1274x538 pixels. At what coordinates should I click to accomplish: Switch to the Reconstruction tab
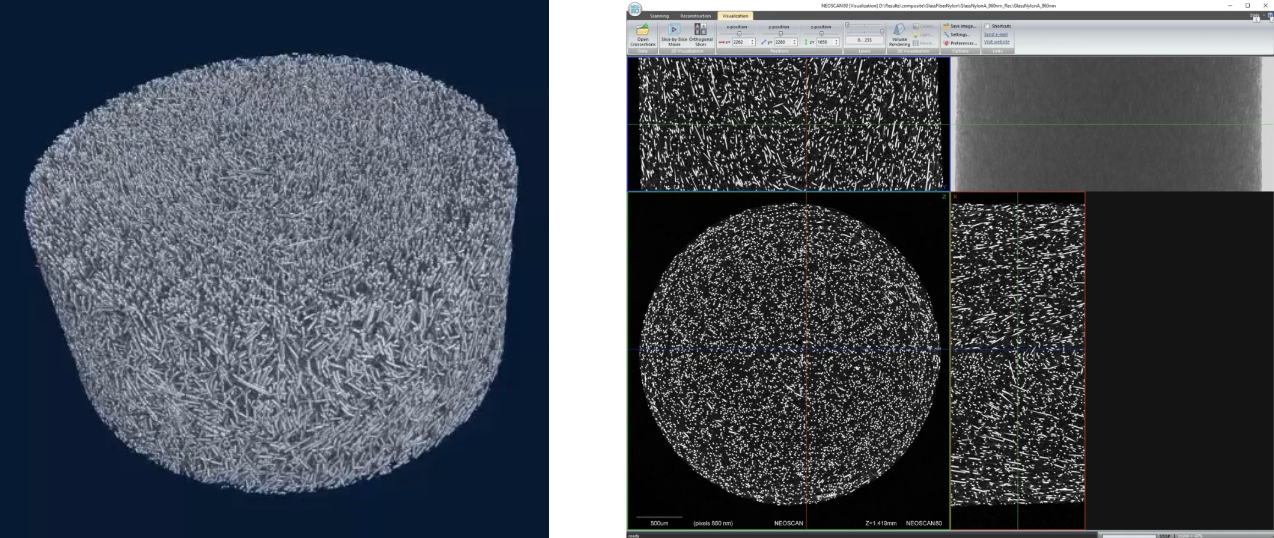pos(695,16)
